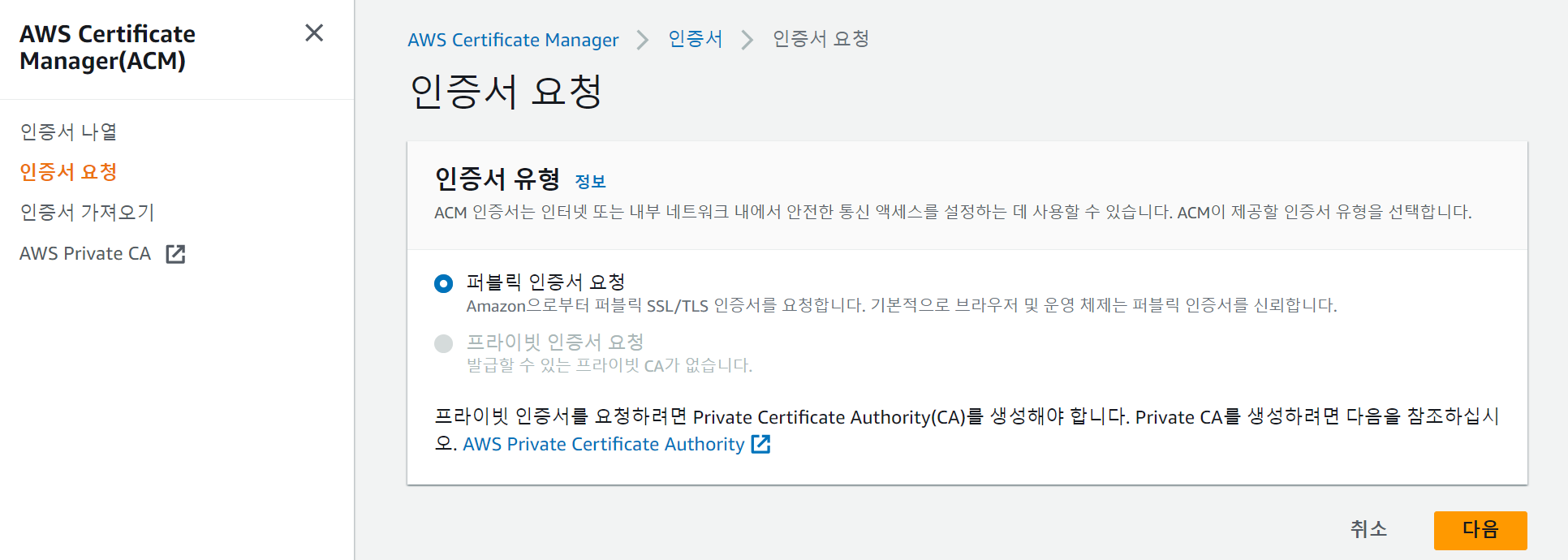Click the 인증서 요청 page title

click(x=506, y=91)
